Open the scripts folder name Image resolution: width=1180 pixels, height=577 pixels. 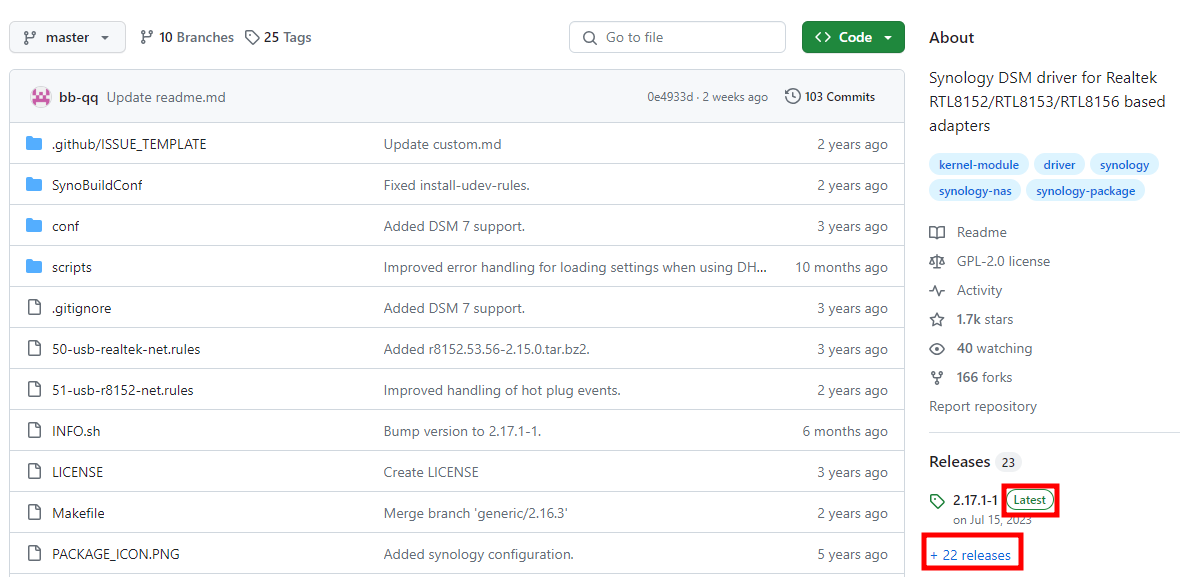coord(72,267)
